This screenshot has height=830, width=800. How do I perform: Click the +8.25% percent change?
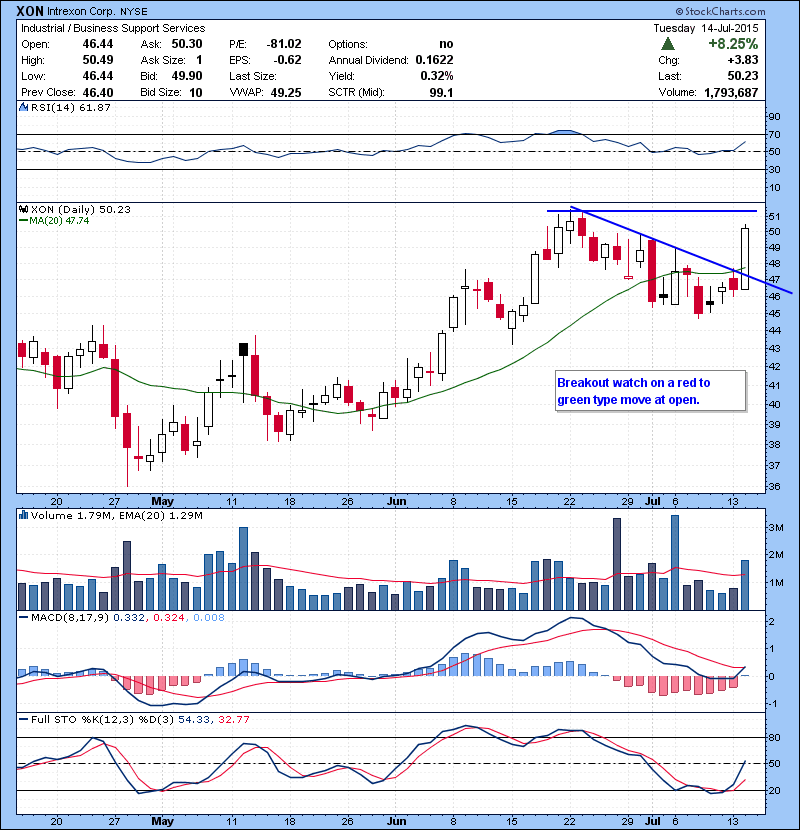pos(733,44)
